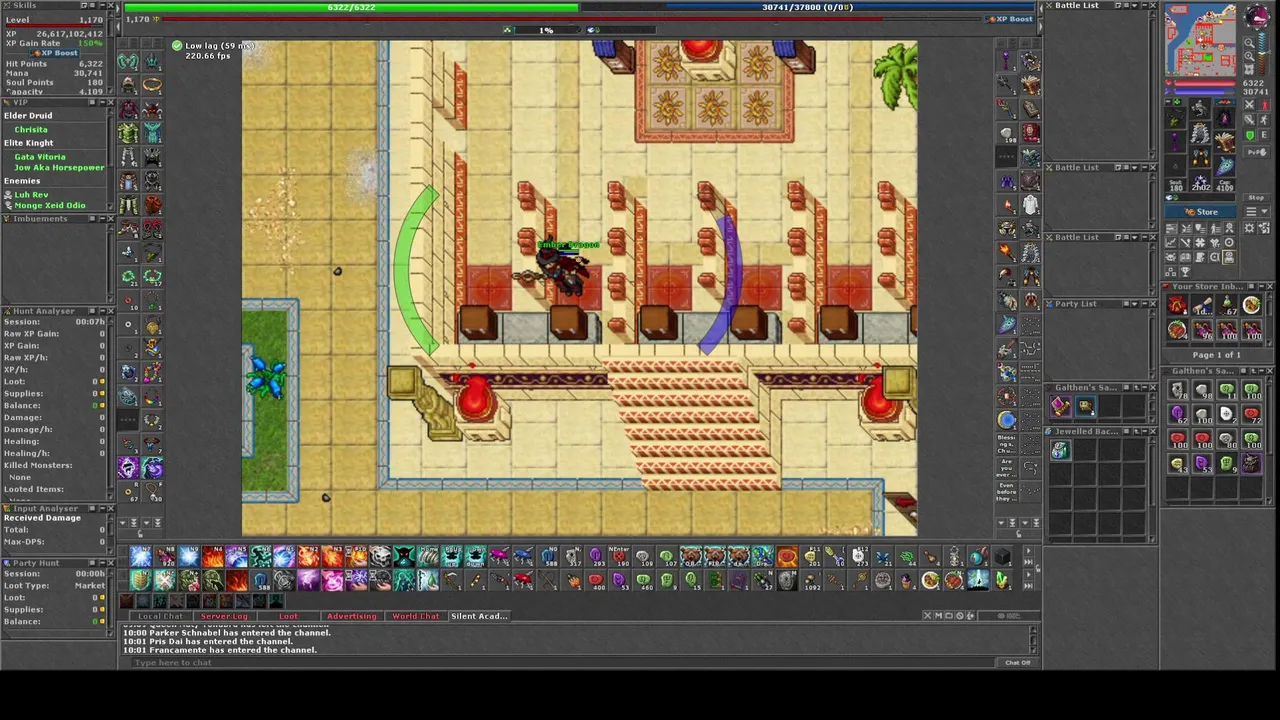The height and width of the screenshot is (720, 1280).
Task: Click the chat log scrollbar
Action: click(x=1033, y=640)
